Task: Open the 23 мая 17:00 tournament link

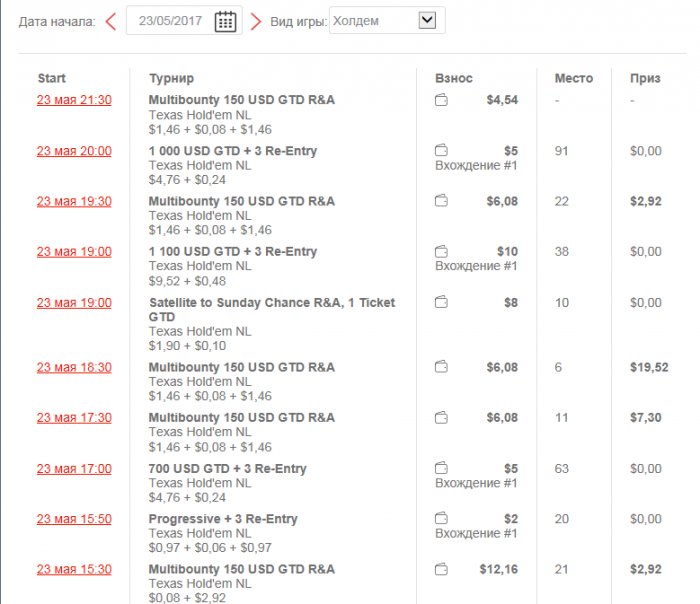Action: 74,468
